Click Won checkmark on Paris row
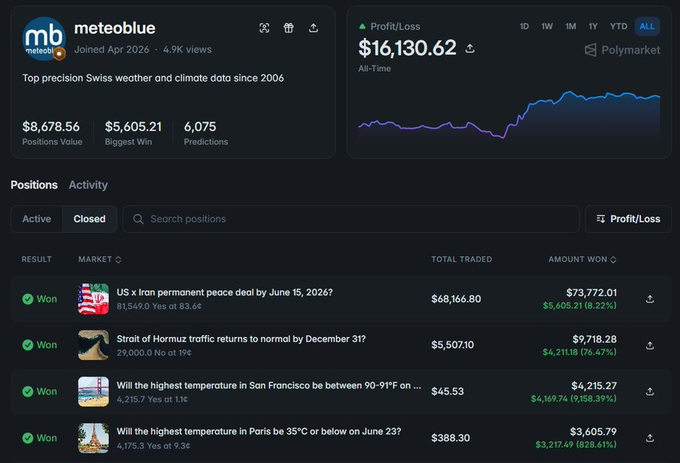 (x=28, y=438)
